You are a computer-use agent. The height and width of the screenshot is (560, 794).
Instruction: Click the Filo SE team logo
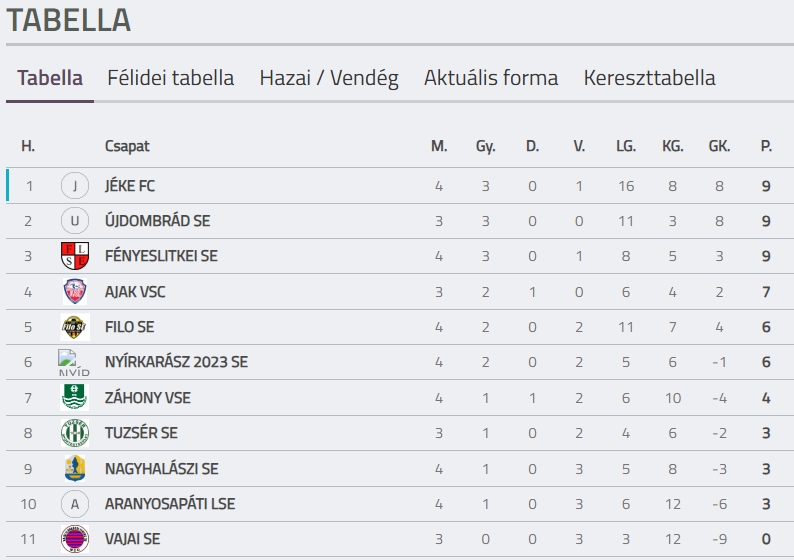coord(74,327)
